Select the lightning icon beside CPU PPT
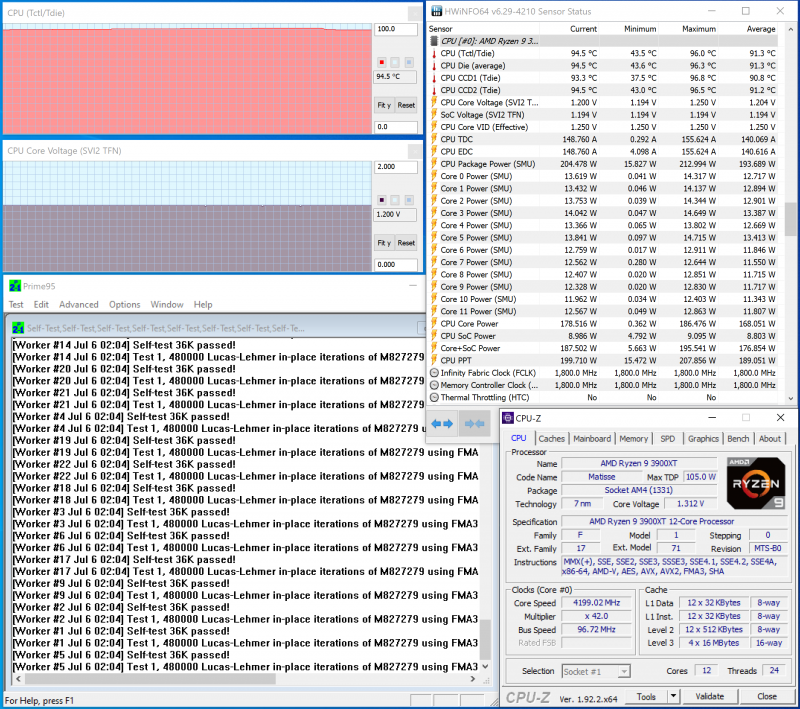This screenshot has width=800, height=709. tap(434, 360)
